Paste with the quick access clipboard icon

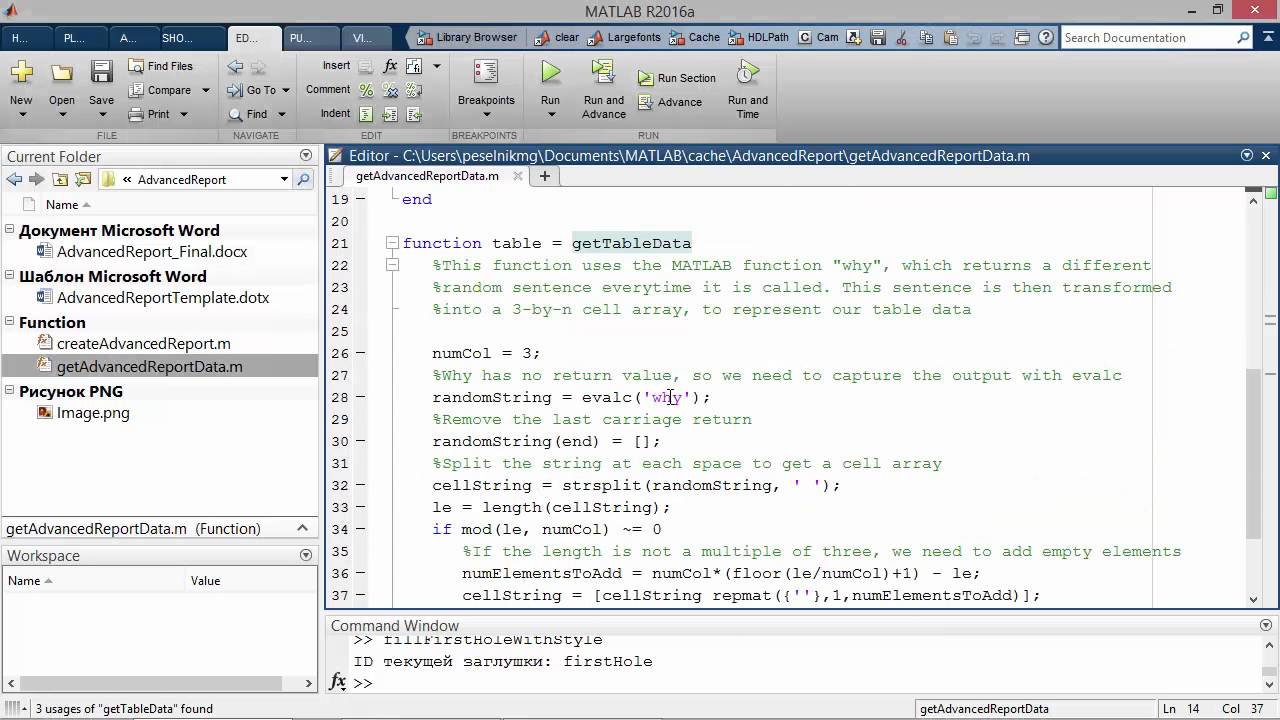pyautogui.click(x=951, y=38)
